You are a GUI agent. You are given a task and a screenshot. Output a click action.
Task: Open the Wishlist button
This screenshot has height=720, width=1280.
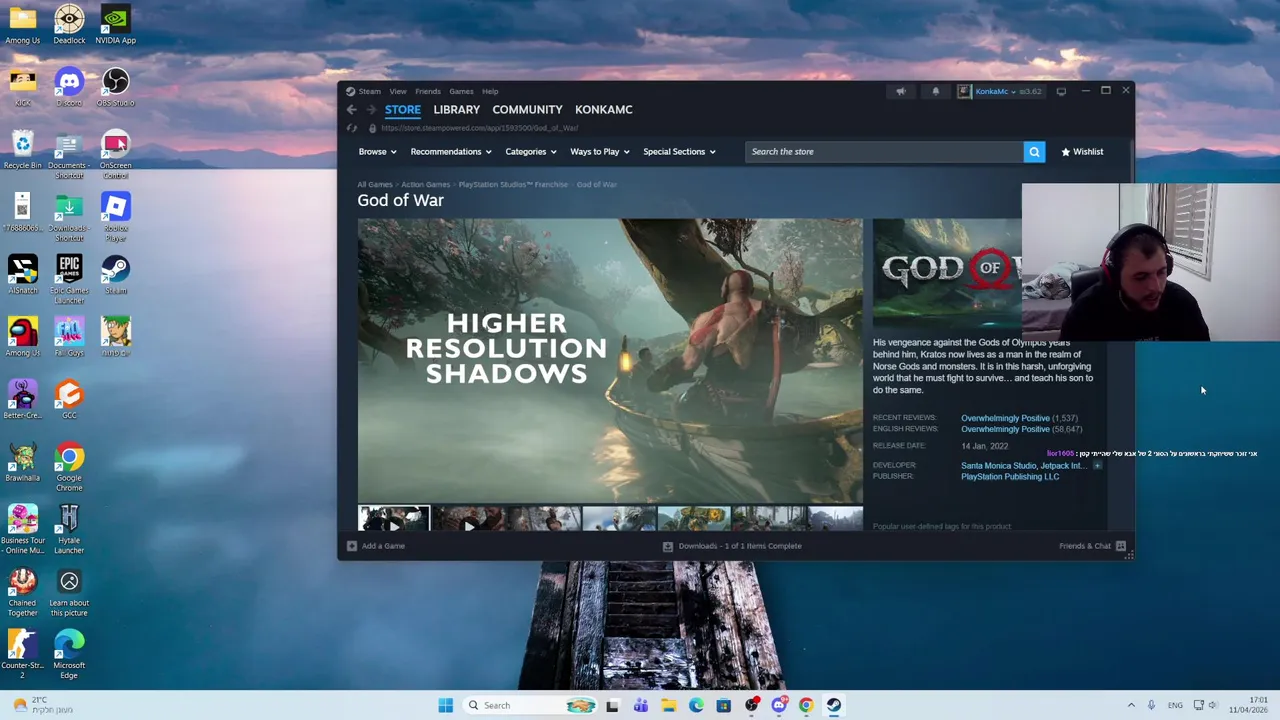tap(1082, 152)
